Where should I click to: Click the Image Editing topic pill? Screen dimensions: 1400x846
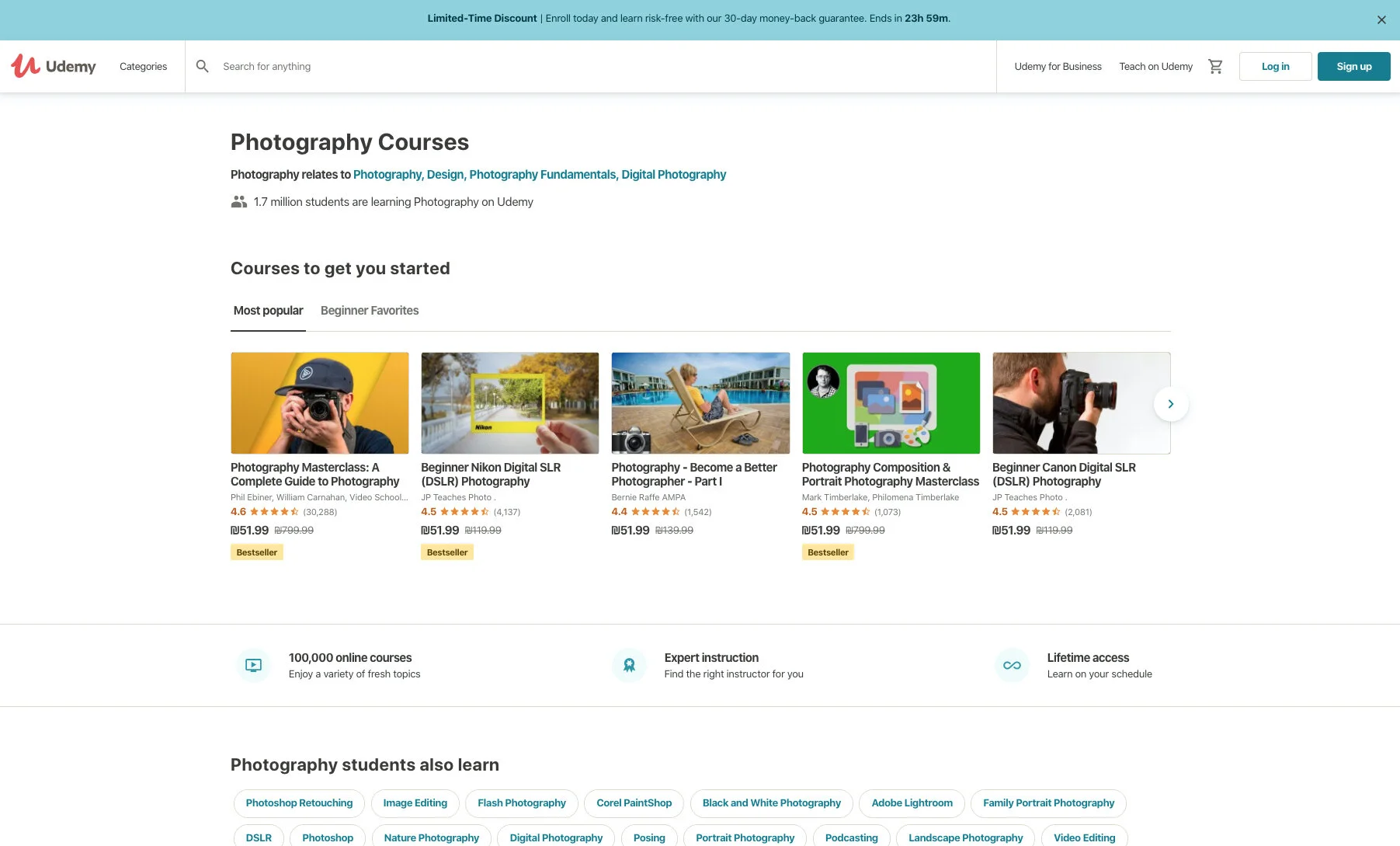[415, 803]
